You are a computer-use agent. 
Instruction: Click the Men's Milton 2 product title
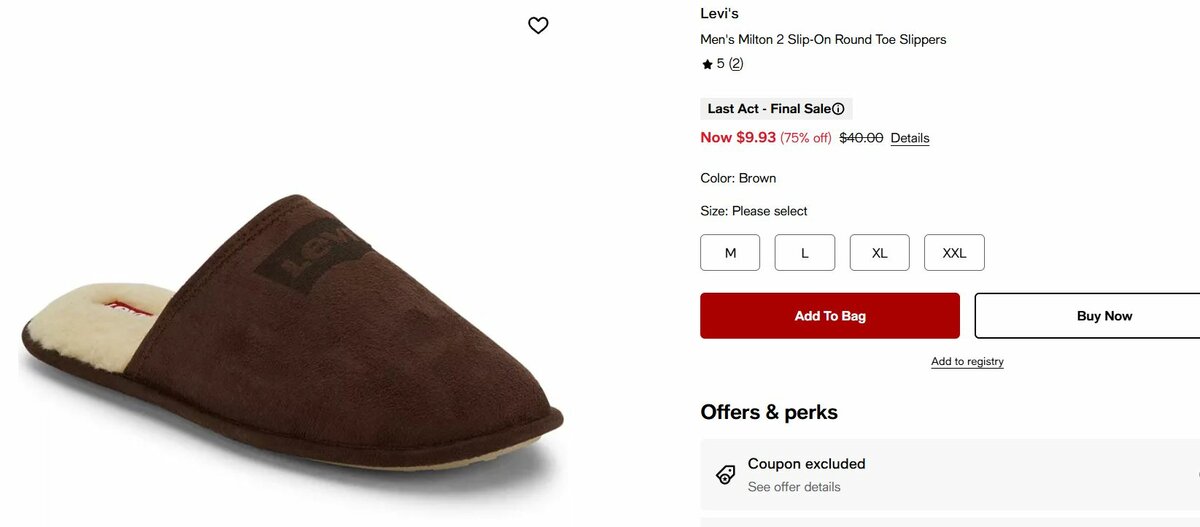[823, 40]
